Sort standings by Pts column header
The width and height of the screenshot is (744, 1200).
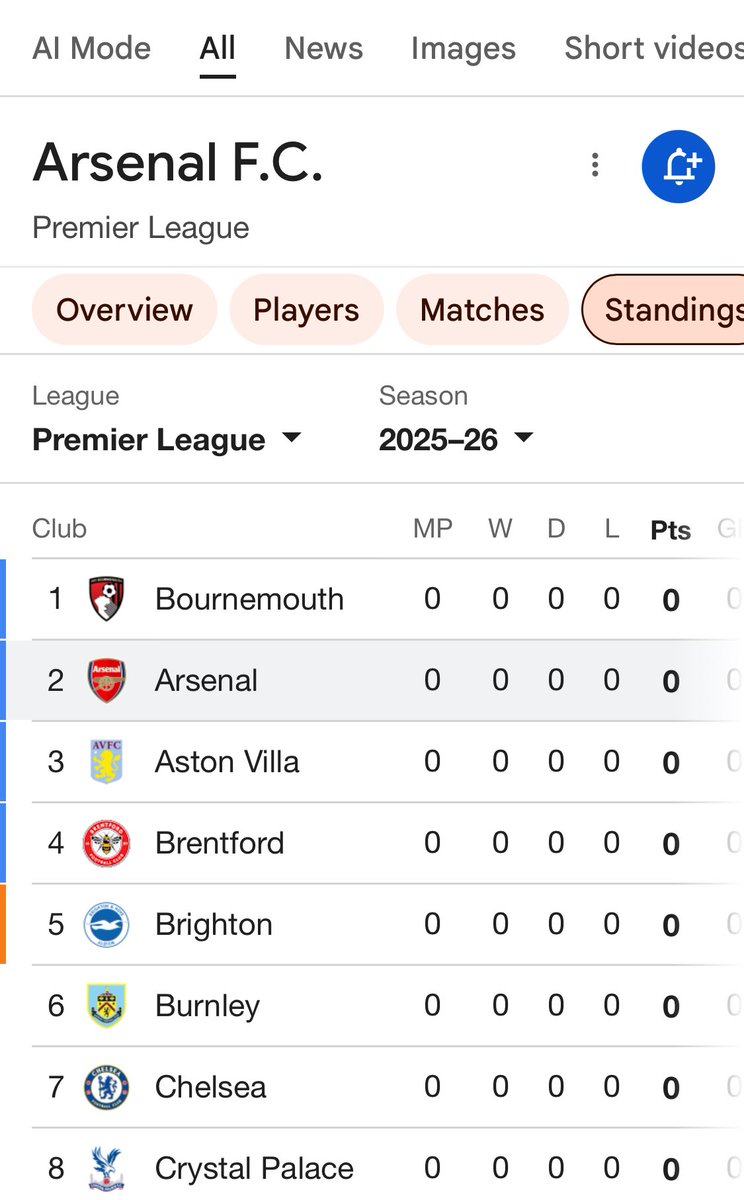(x=670, y=530)
